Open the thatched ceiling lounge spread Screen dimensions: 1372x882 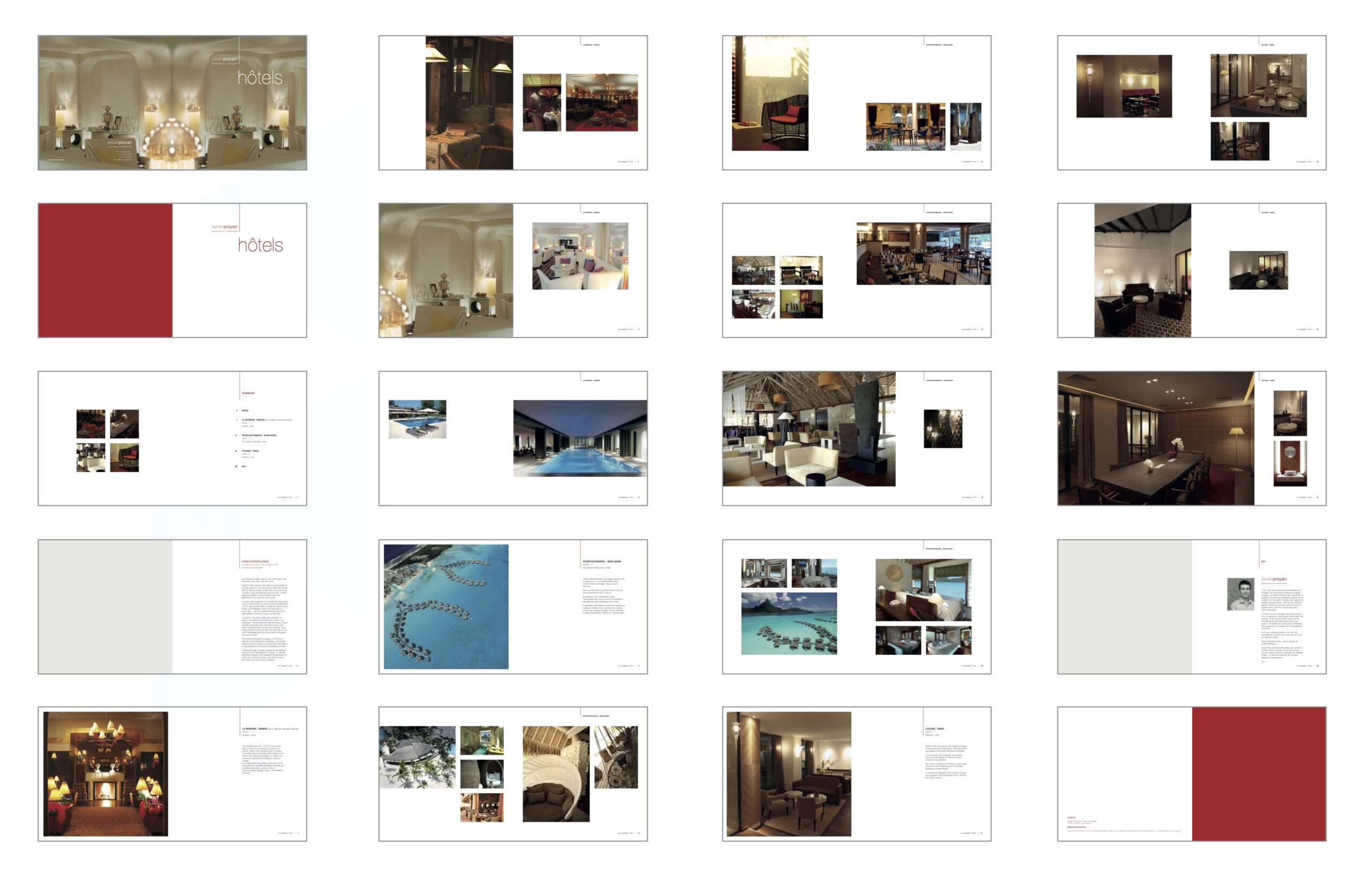(x=808, y=429)
